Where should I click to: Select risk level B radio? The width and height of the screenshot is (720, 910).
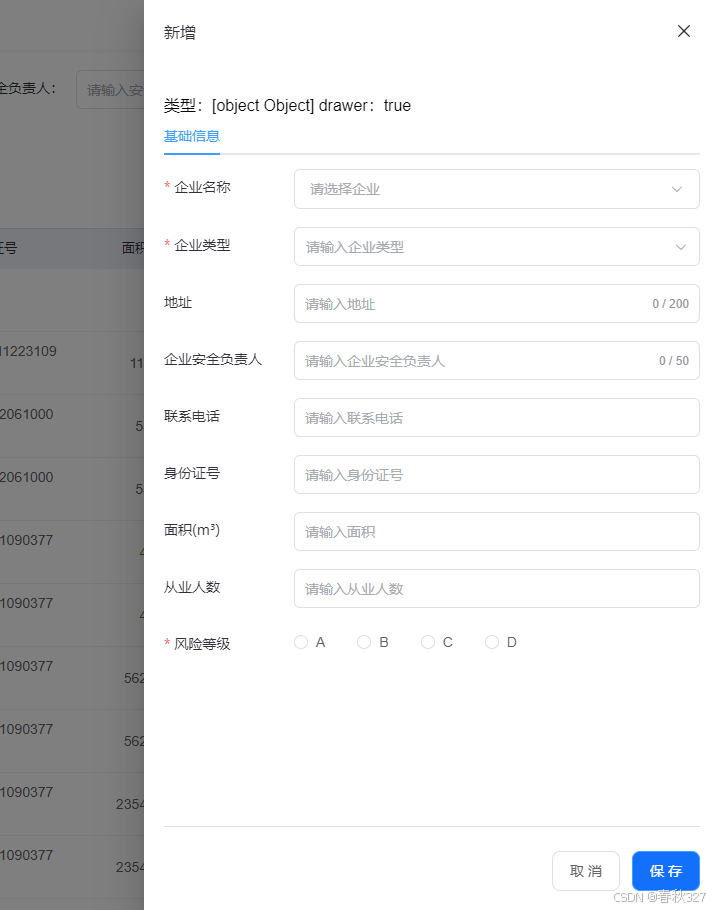(x=364, y=642)
